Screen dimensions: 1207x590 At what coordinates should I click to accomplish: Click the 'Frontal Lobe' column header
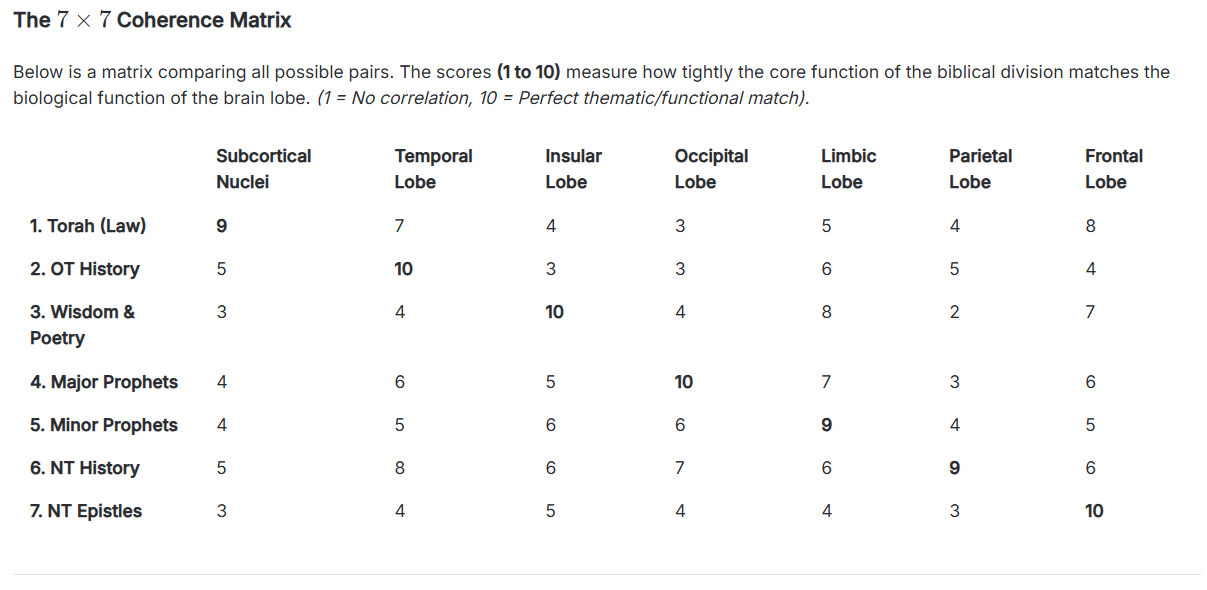coord(1113,169)
